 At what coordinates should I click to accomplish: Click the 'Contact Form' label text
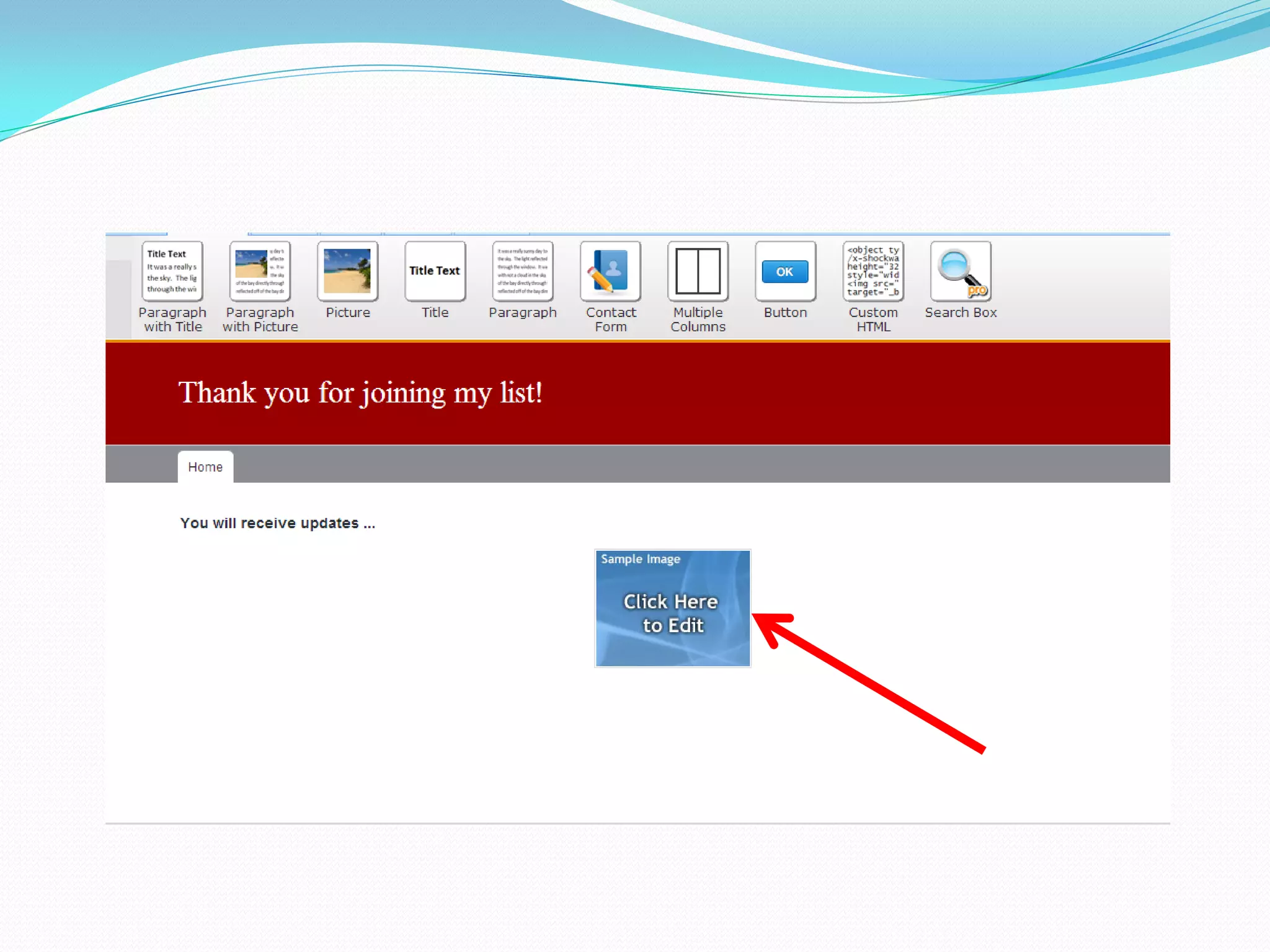(x=611, y=320)
